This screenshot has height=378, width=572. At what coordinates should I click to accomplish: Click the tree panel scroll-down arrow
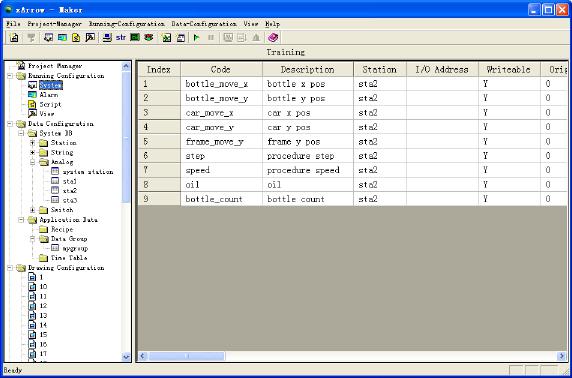(126, 356)
